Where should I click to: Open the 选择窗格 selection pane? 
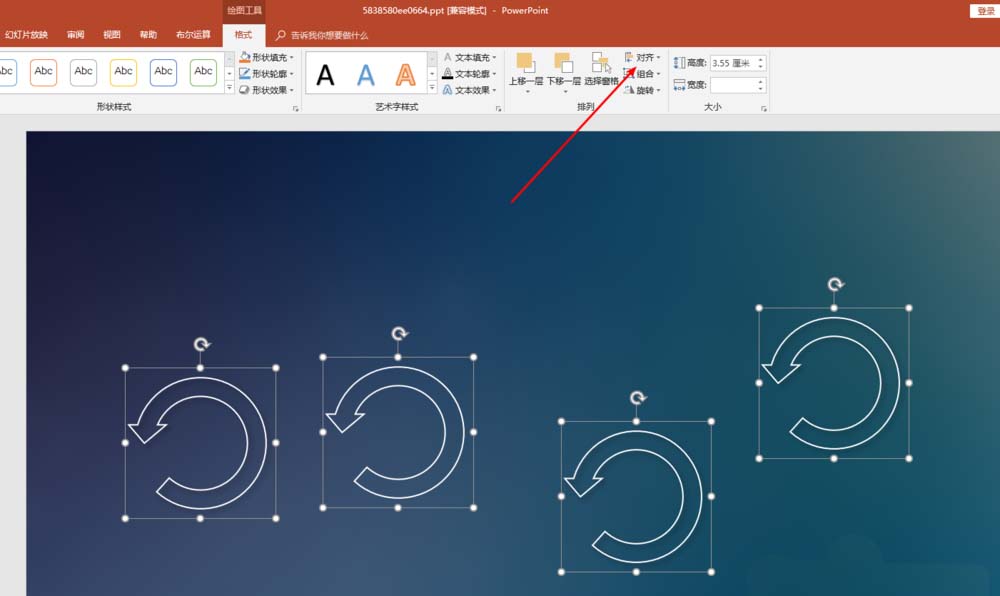pyautogui.click(x=601, y=69)
